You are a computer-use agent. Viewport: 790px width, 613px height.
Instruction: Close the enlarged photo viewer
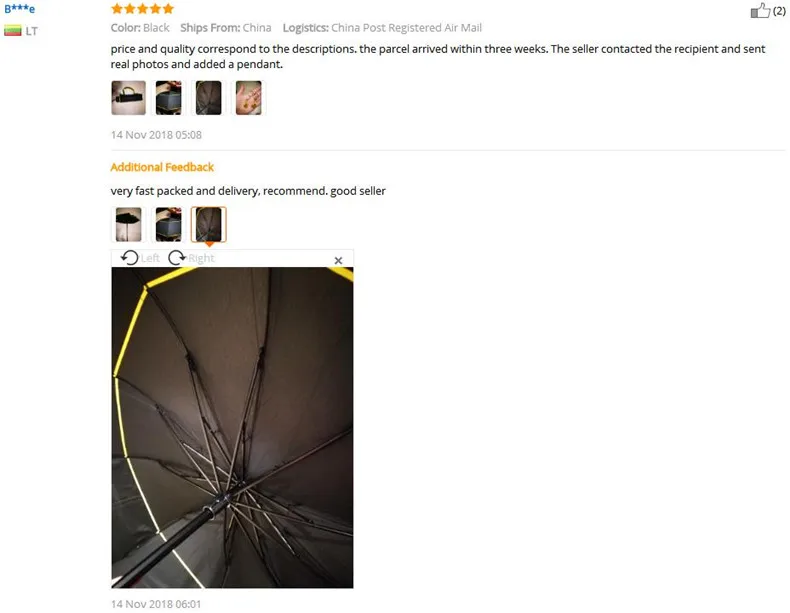pyautogui.click(x=339, y=260)
